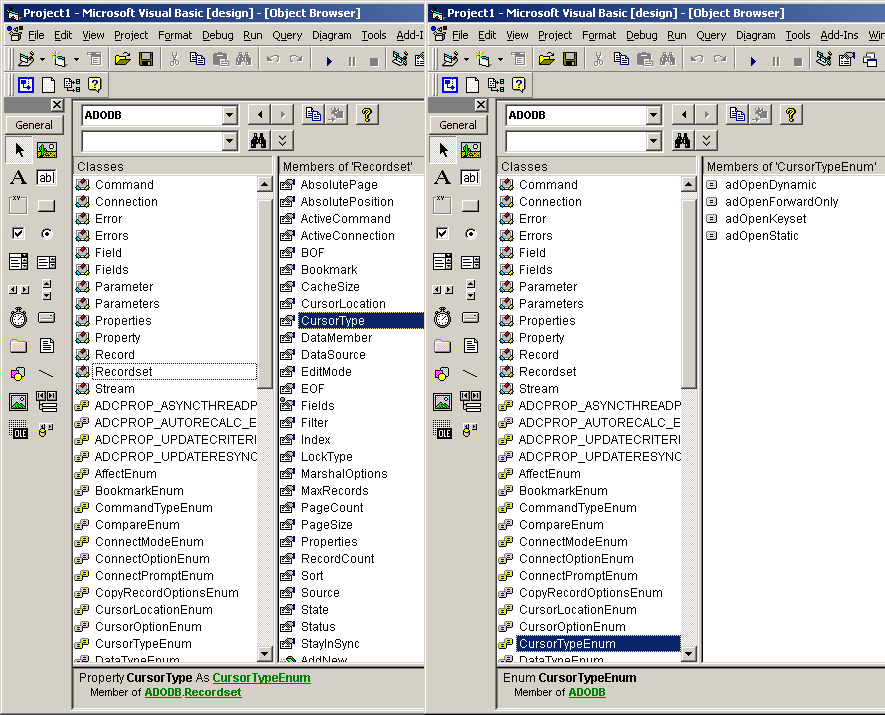Open the Query menu in right window
The image size is (885, 715).
(x=711, y=35)
